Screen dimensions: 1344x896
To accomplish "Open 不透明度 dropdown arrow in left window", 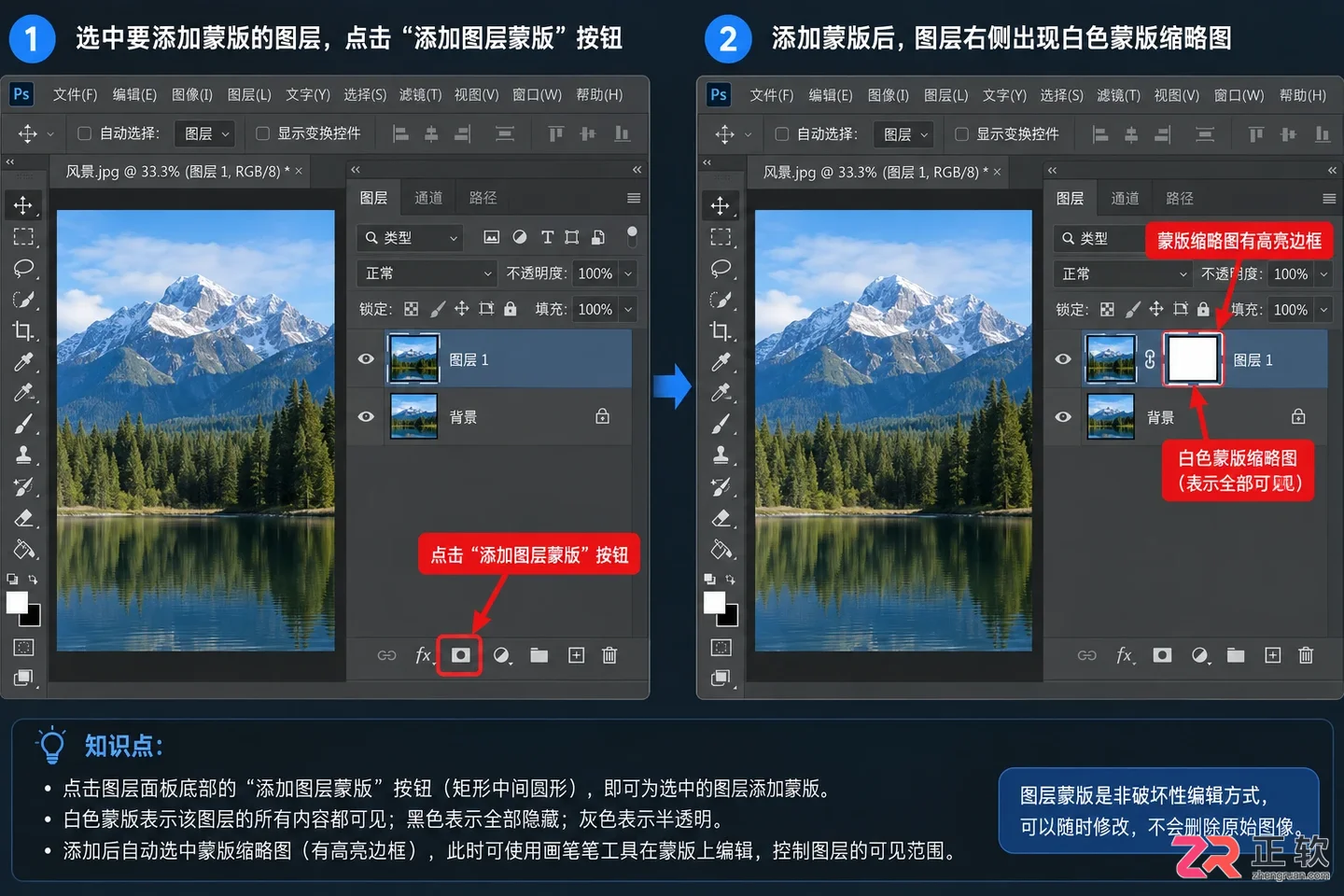I will tap(628, 273).
